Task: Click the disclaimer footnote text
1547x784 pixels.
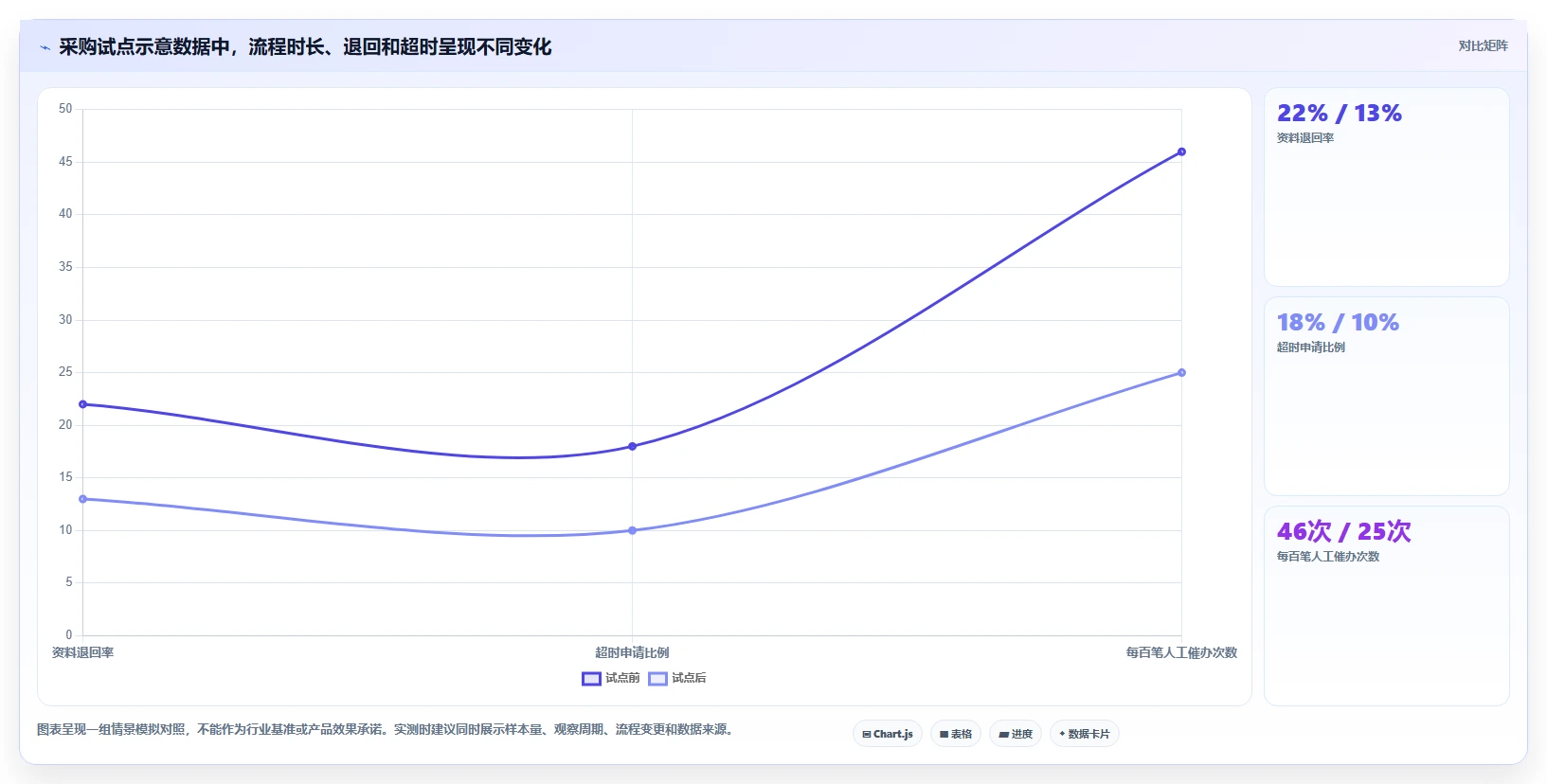Action: point(387,729)
